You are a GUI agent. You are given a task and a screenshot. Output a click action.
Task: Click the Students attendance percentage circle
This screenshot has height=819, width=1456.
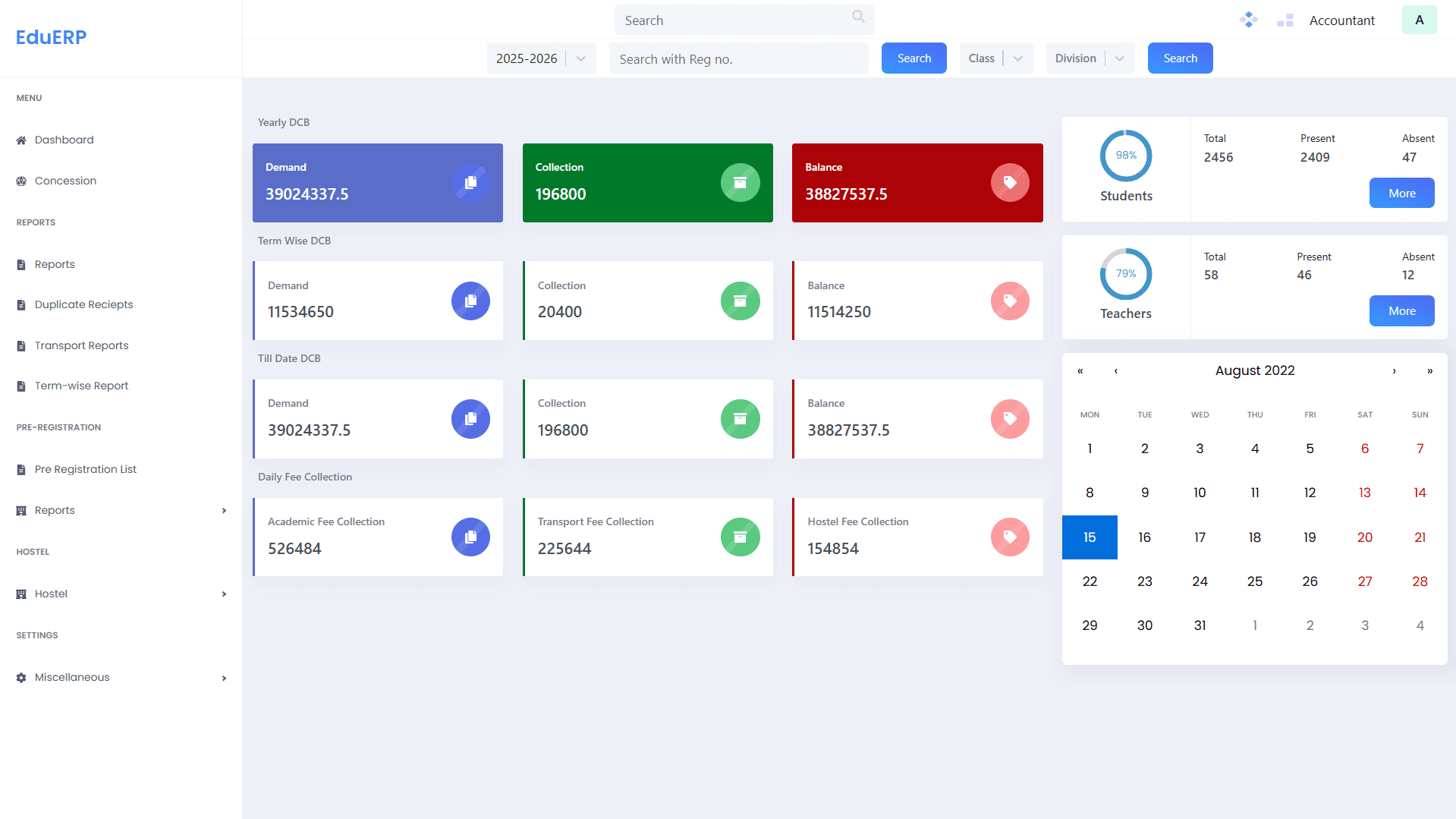click(x=1125, y=156)
